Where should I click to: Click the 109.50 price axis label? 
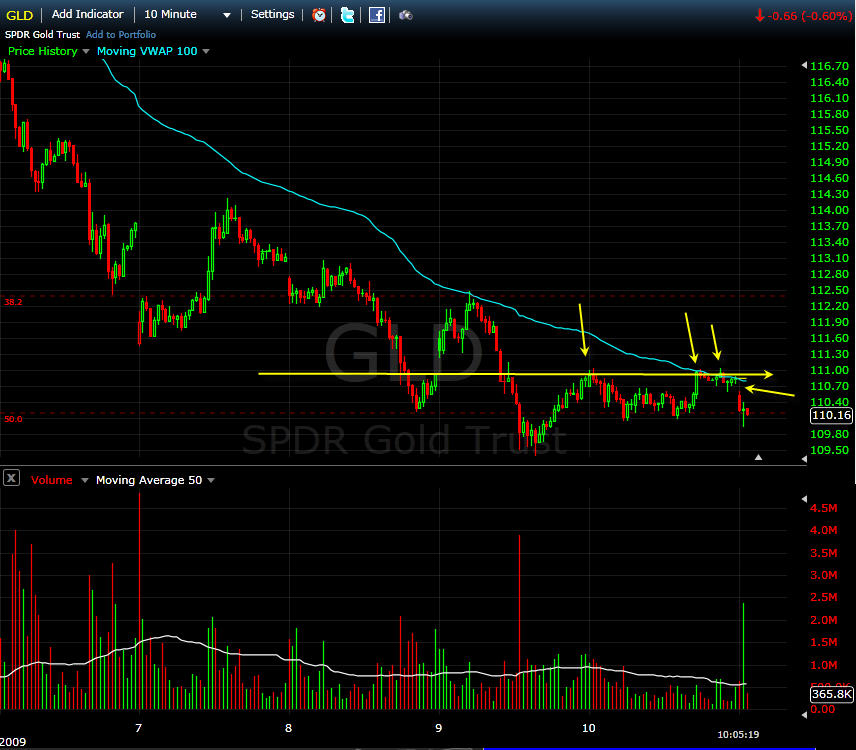[x=829, y=450]
